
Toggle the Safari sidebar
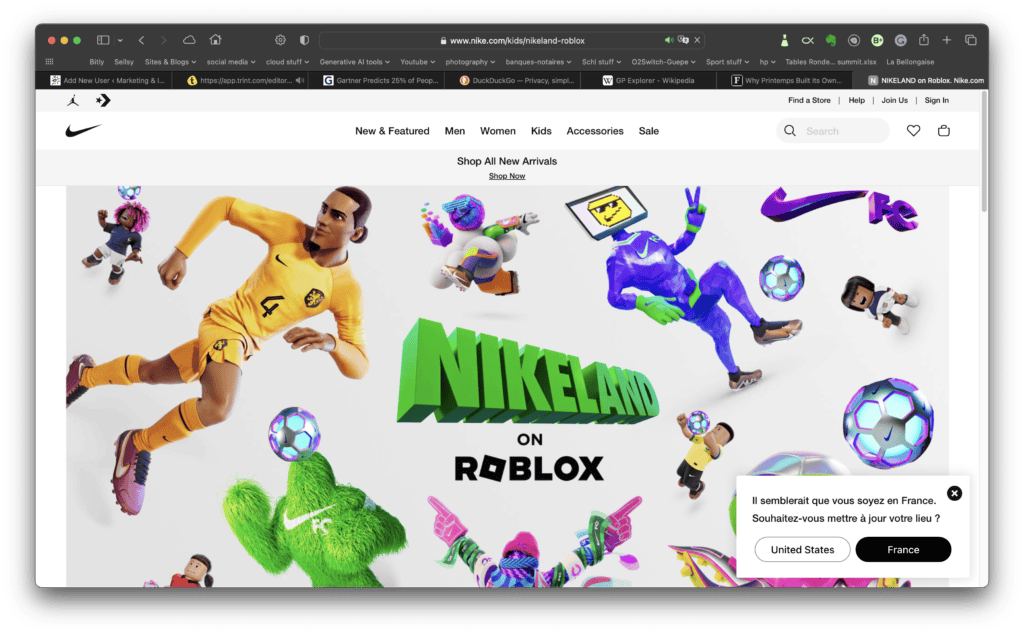point(103,40)
